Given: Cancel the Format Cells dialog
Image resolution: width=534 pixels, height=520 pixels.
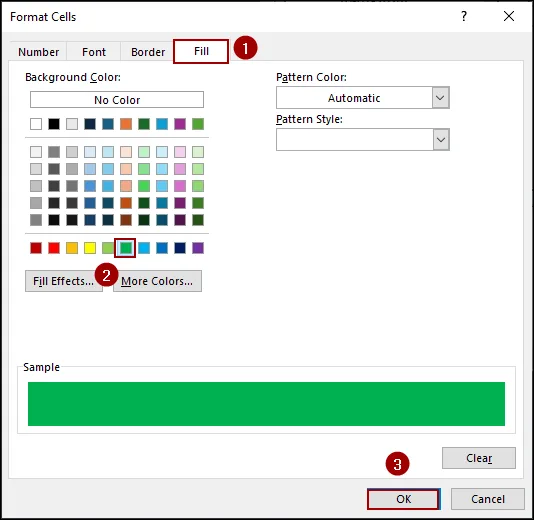Looking at the screenshot, I should point(487,499).
